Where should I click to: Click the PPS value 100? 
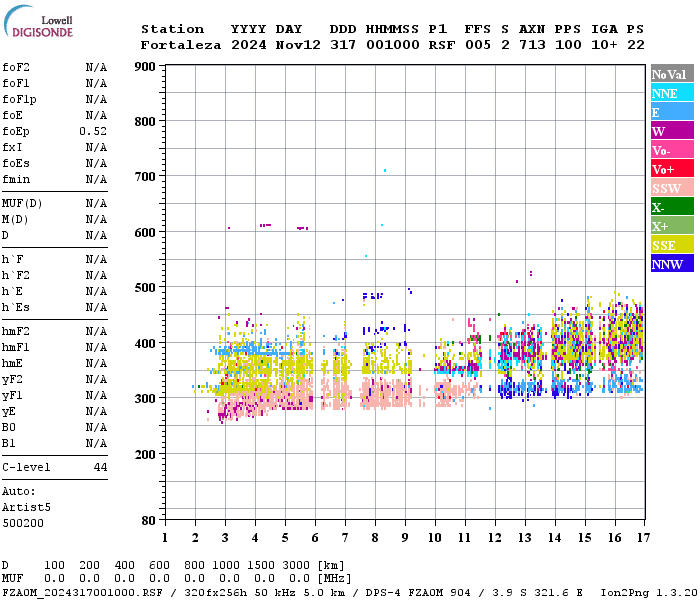tap(568, 45)
